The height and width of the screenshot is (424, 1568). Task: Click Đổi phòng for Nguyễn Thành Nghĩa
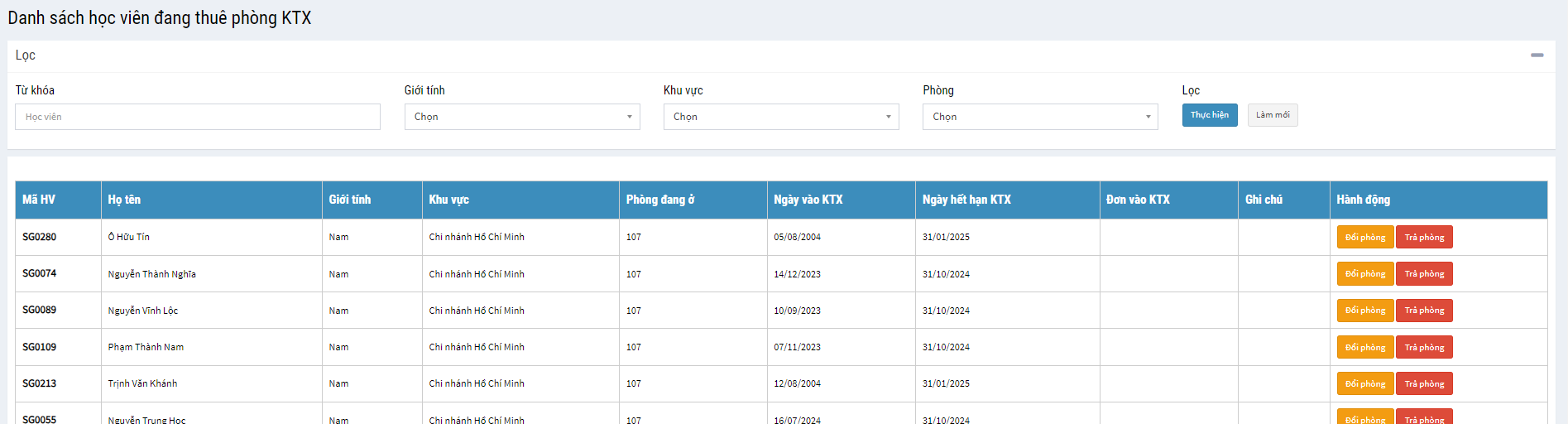(1364, 274)
